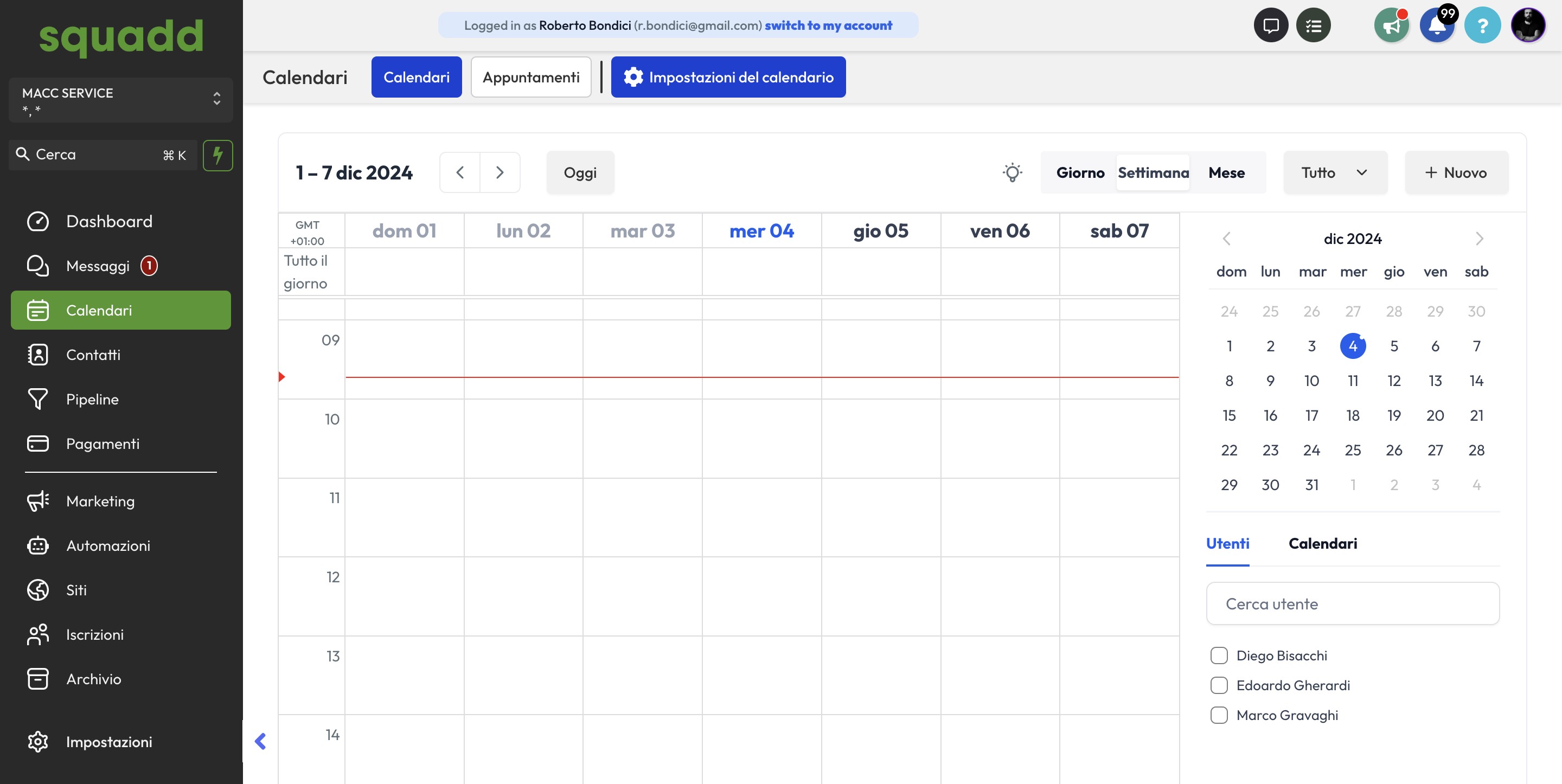Open the task checklist icon in header

(x=1313, y=25)
